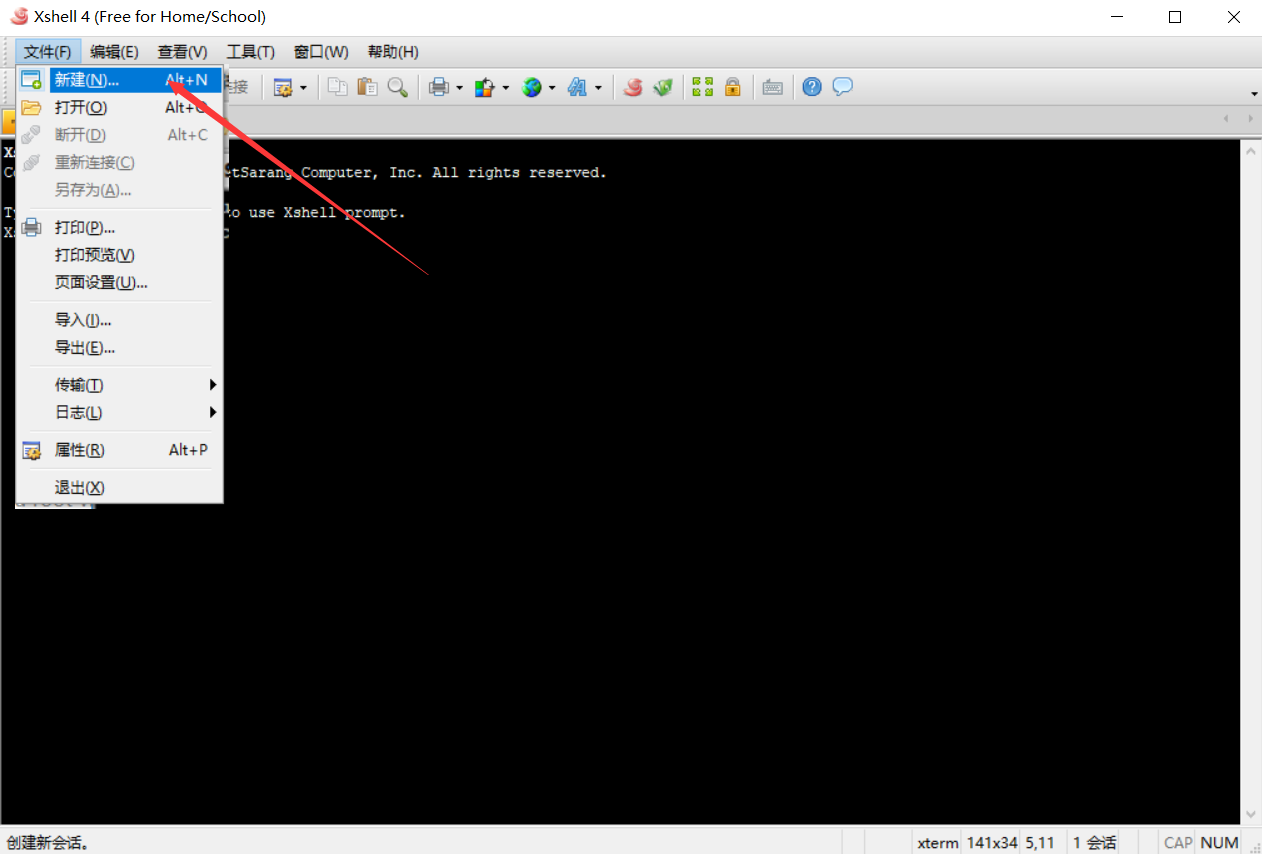This screenshot has width=1262, height=854.
Task: Choose 打开(O) from the File menu
Action: tap(119, 107)
